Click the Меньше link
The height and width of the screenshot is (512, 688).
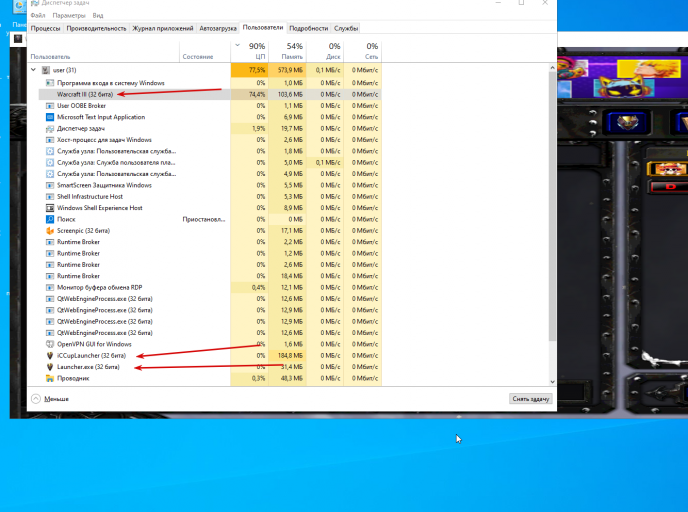[56, 399]
